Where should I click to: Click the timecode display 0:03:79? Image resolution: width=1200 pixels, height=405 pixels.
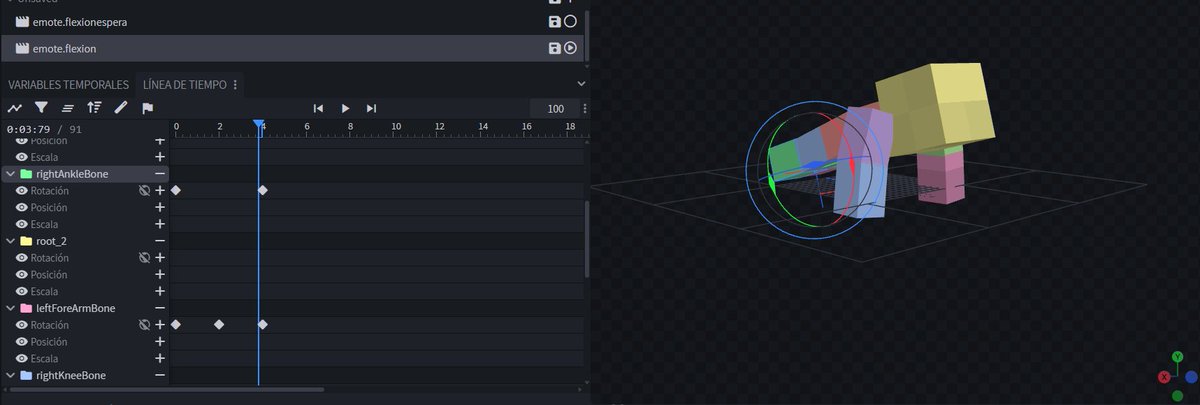29,130
